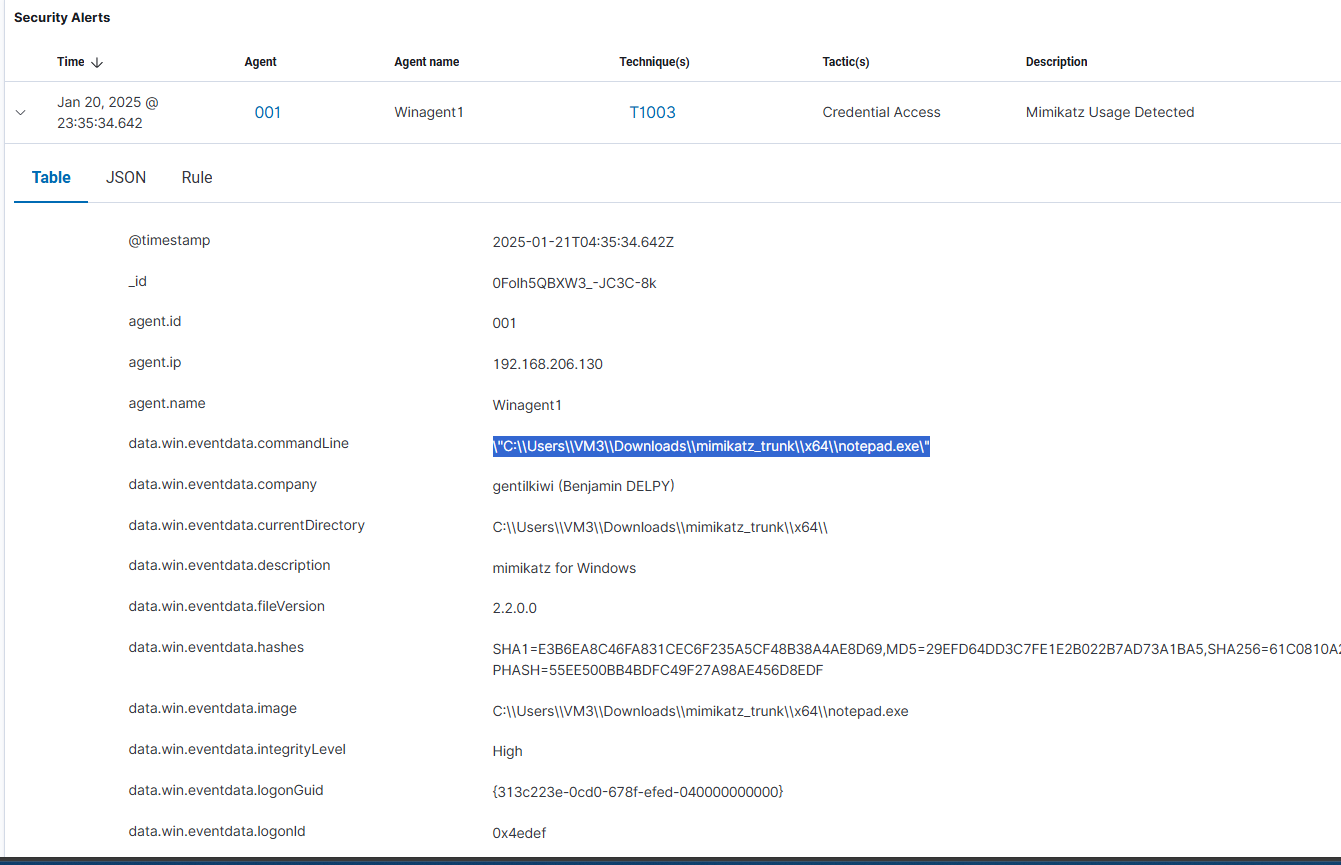Open the Rule tab
1341x865 pixels.
(x=197, y=177)
